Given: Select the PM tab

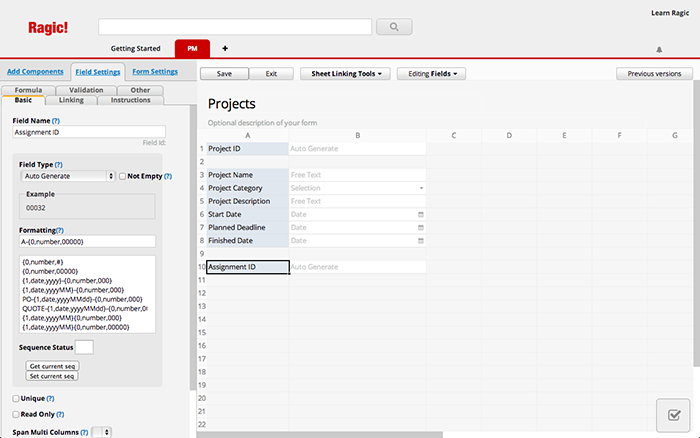Looking at the screenshot, I should (192, 48).
